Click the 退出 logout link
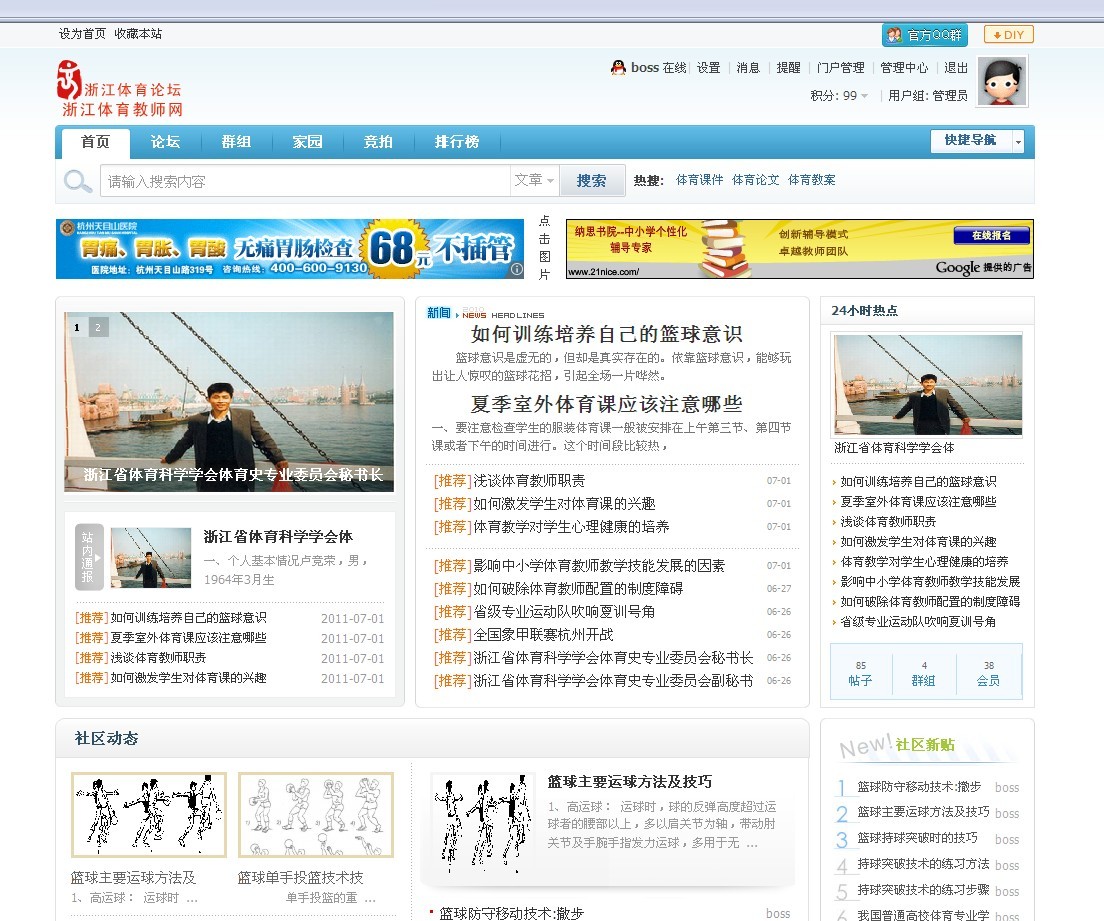This screenshot has height=921, width=1104. coord(955,68)
